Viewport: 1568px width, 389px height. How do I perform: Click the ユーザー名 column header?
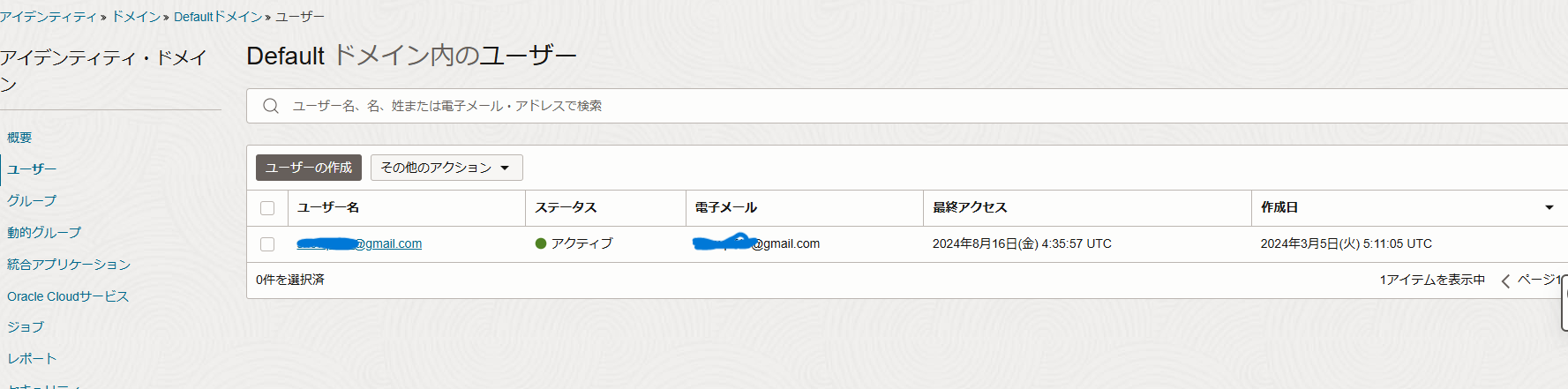328,207
